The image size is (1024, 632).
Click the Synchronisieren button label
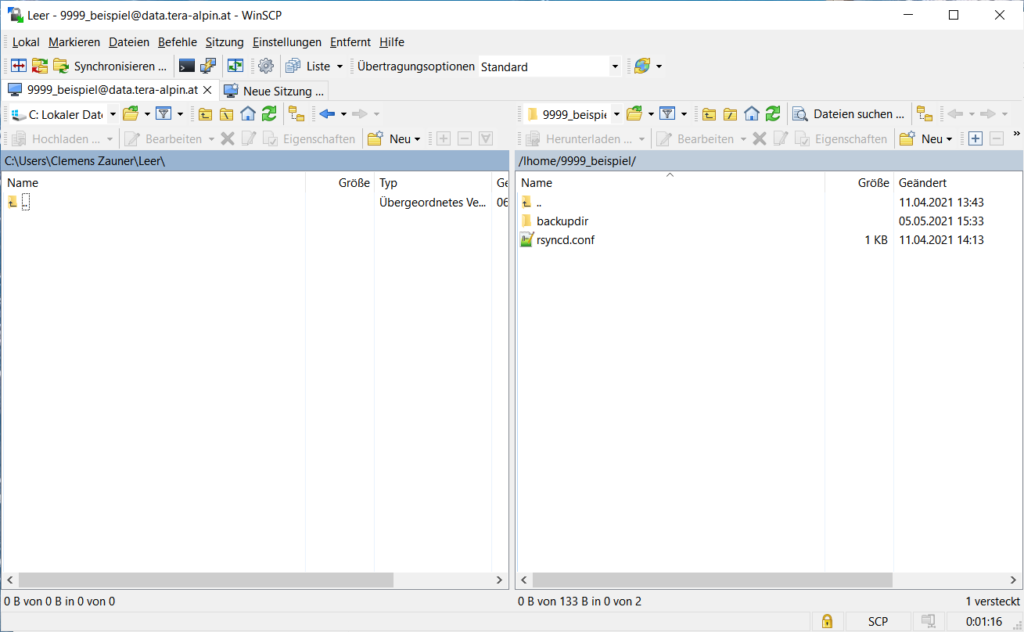[120, 67]
